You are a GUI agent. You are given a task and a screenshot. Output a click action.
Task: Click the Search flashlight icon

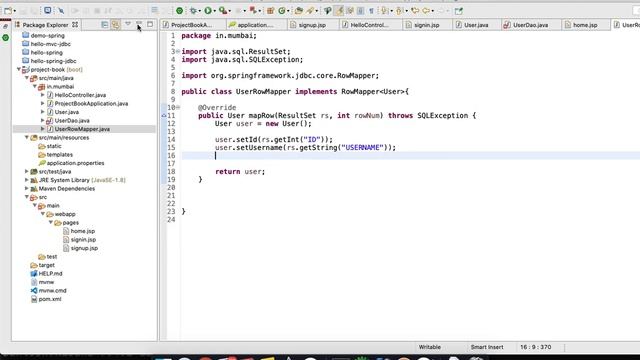[310, 11]
